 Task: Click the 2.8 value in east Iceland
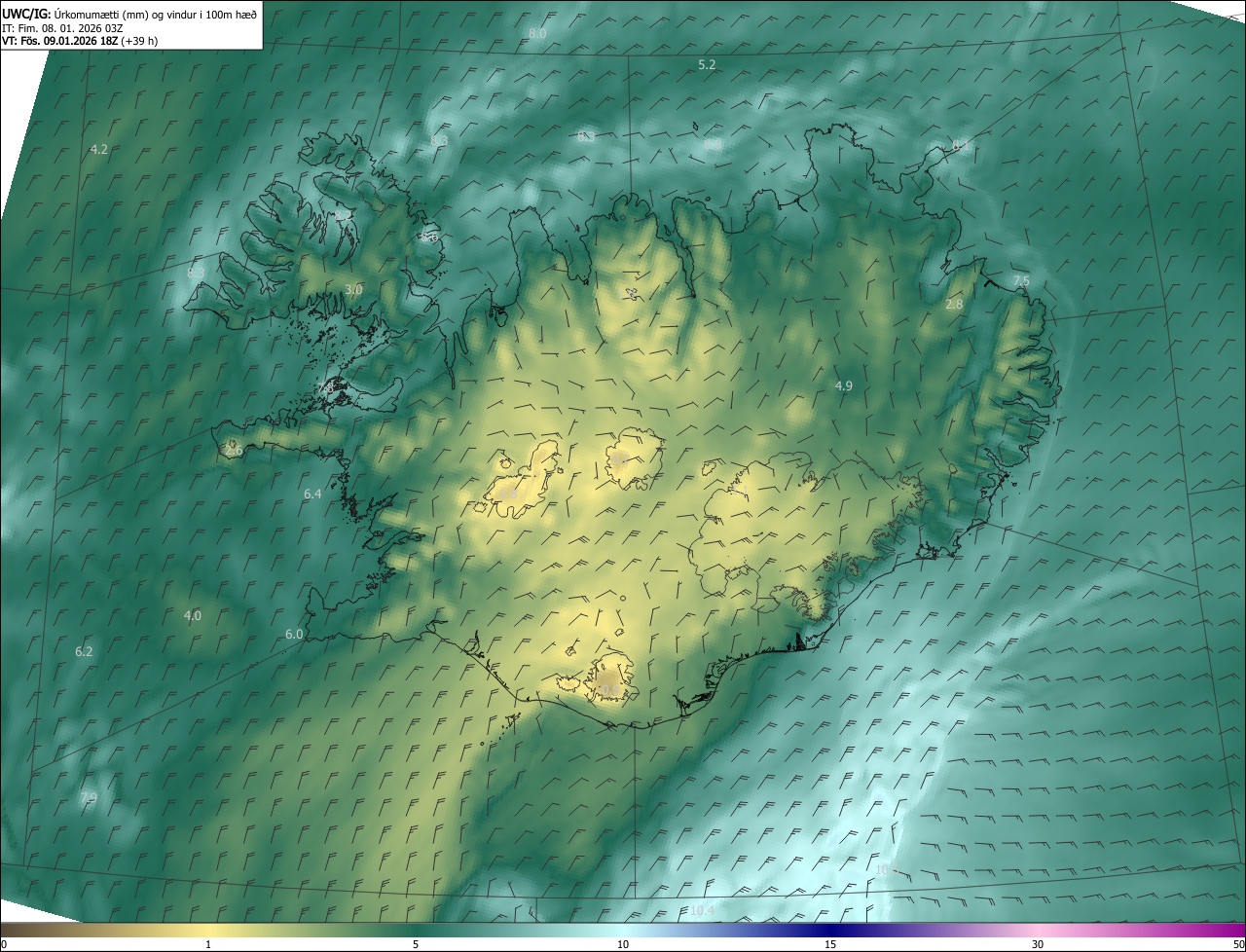[954, 304]
